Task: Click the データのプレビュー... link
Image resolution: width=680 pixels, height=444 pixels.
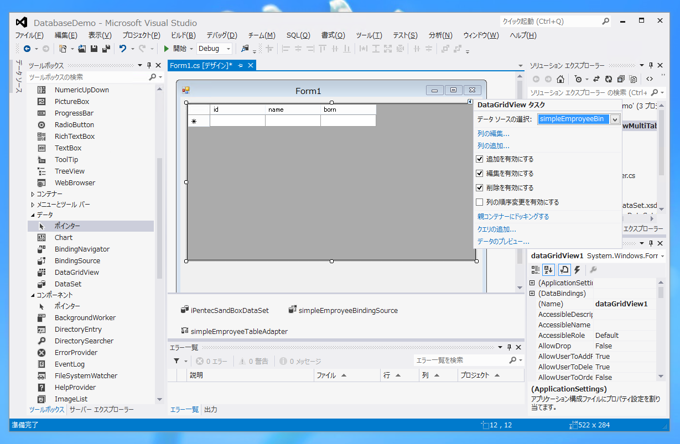Action: pyautogui.click(x=503, y=242)
